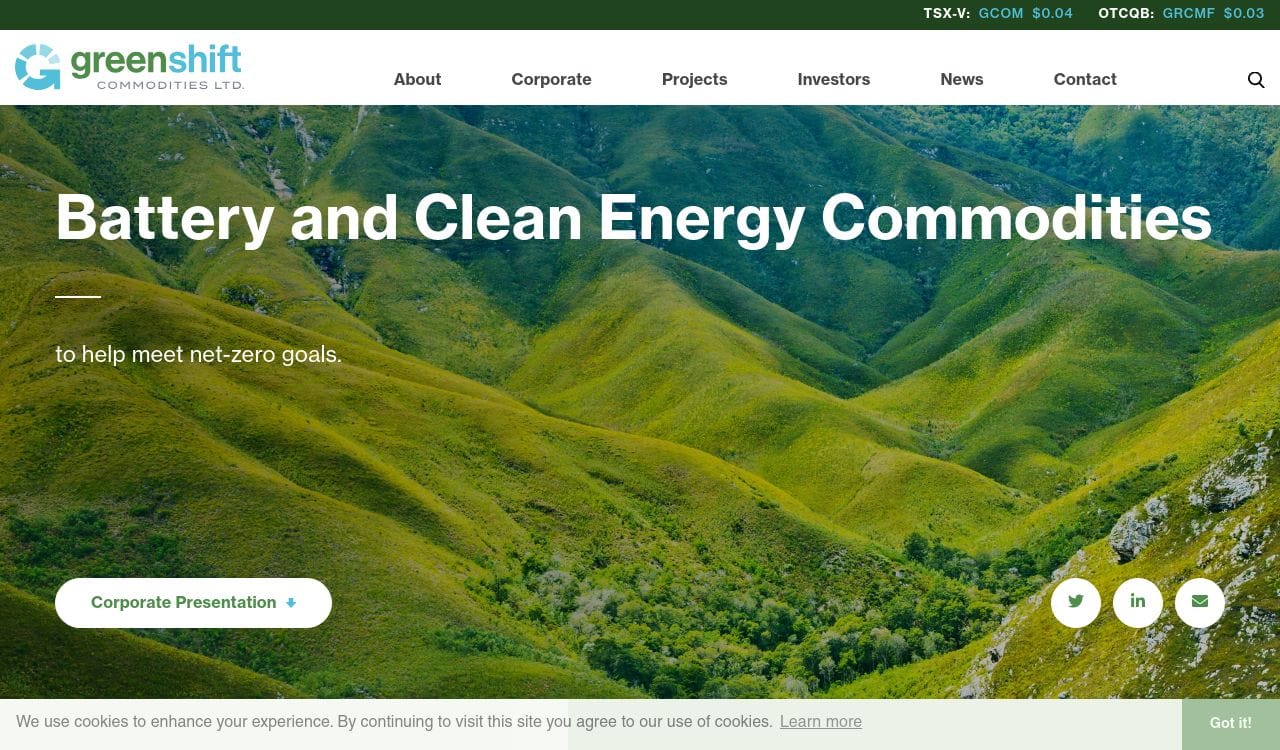Viewport: 1280px width, 750px height.
Task: Click the GRCMF ticker symbol
Action: pyautogui.click(x=1189, y=13)
